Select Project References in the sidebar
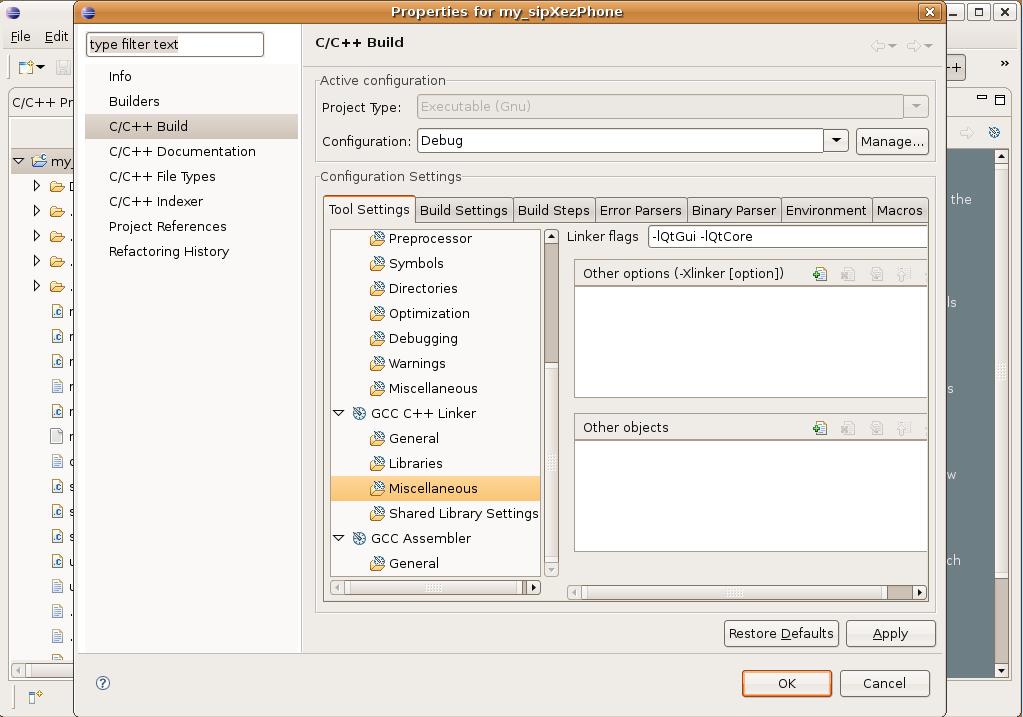 (168, 226)
